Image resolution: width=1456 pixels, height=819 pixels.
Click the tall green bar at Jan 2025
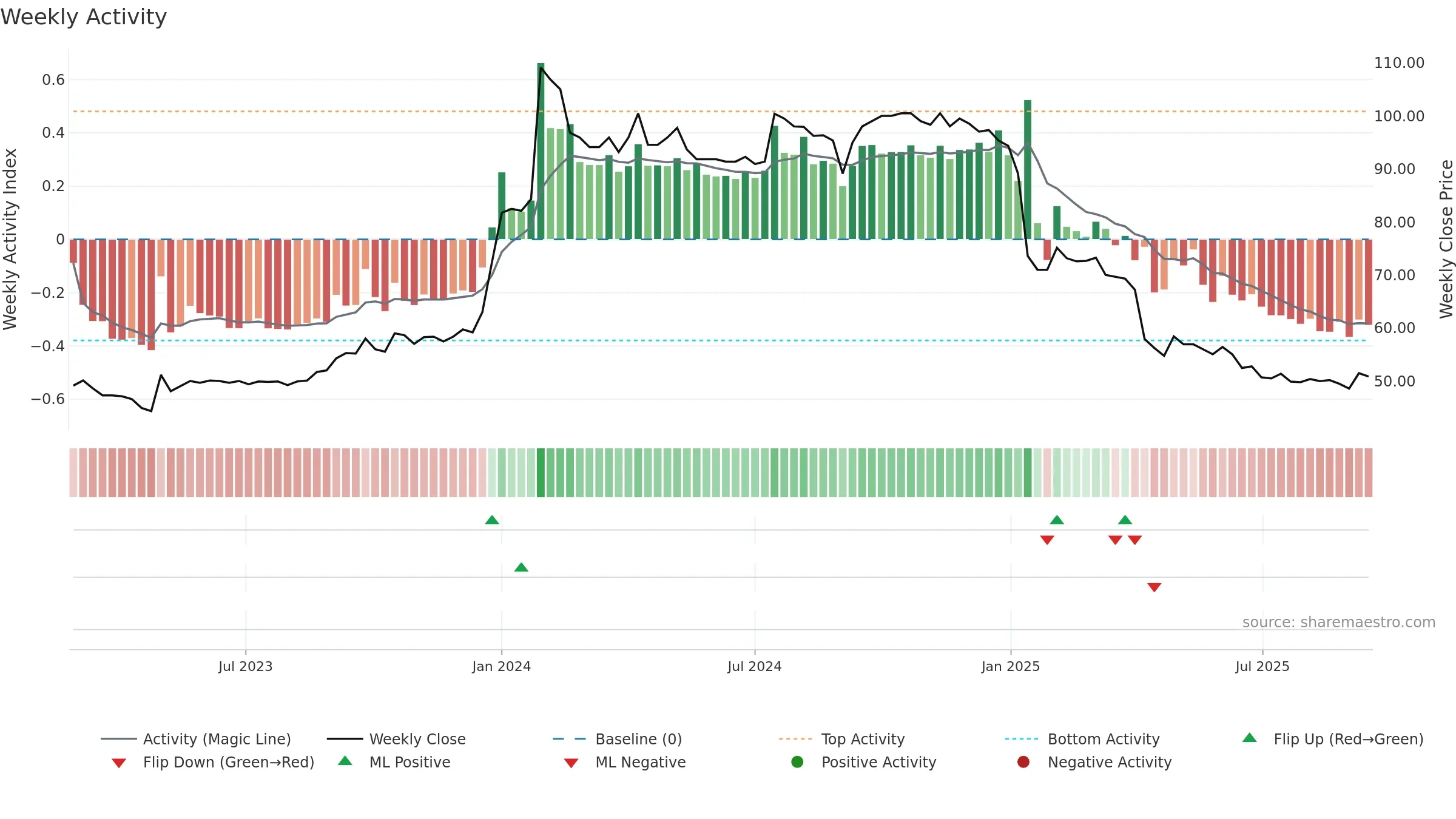coord(1028,170)
